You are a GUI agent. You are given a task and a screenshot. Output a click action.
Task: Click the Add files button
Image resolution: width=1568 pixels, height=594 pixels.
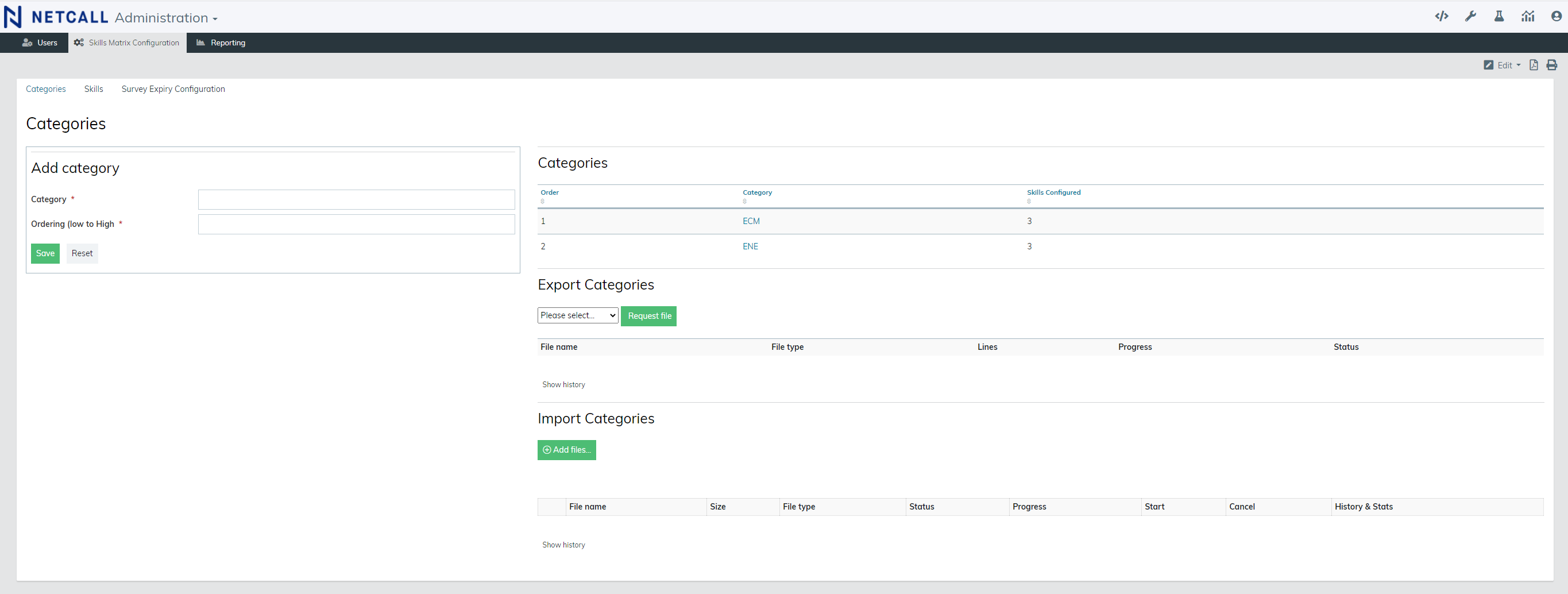pyautogui.click(x=566, y=450)
